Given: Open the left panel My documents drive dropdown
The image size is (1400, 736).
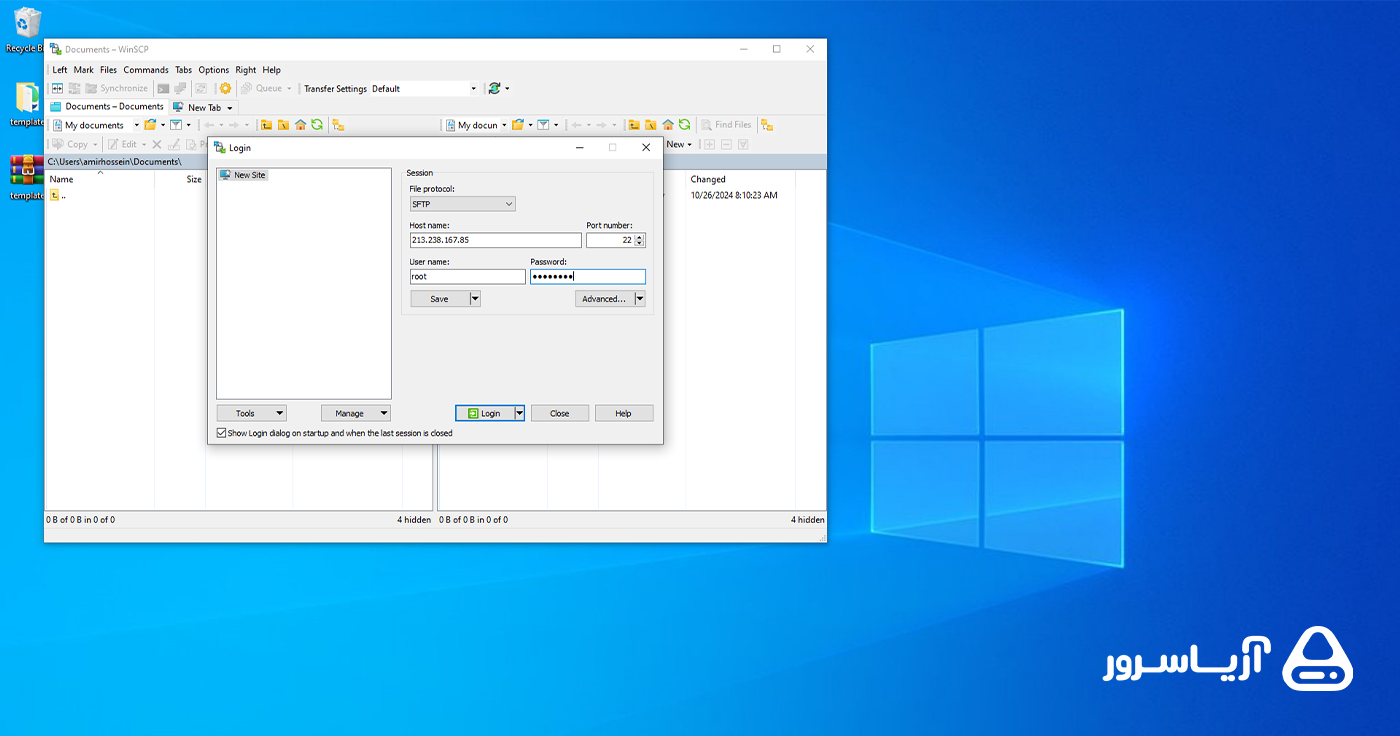Looking at the screenshot, I should point(136,125).
